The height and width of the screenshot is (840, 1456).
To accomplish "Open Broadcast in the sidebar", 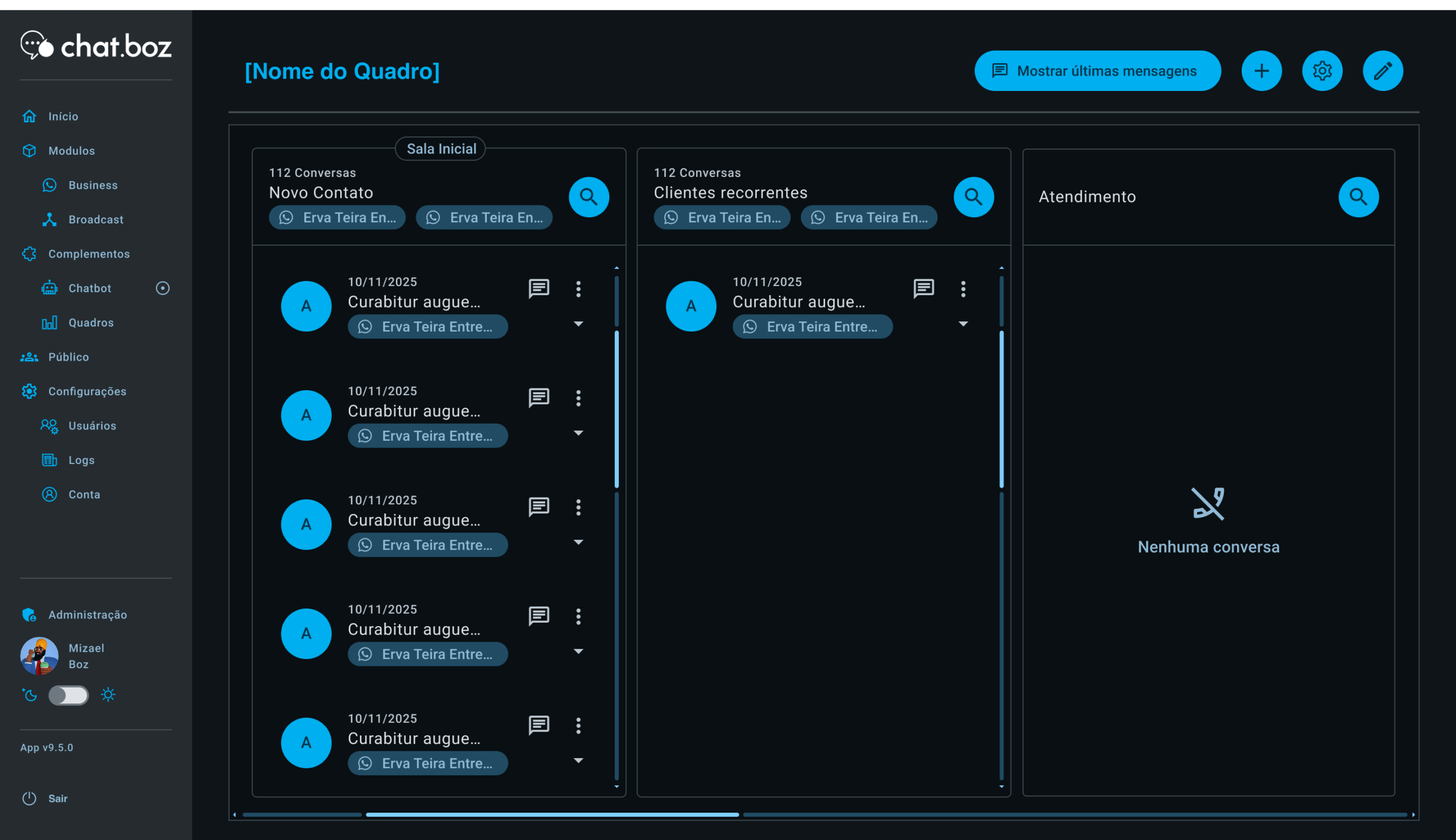I will [95, 219].
